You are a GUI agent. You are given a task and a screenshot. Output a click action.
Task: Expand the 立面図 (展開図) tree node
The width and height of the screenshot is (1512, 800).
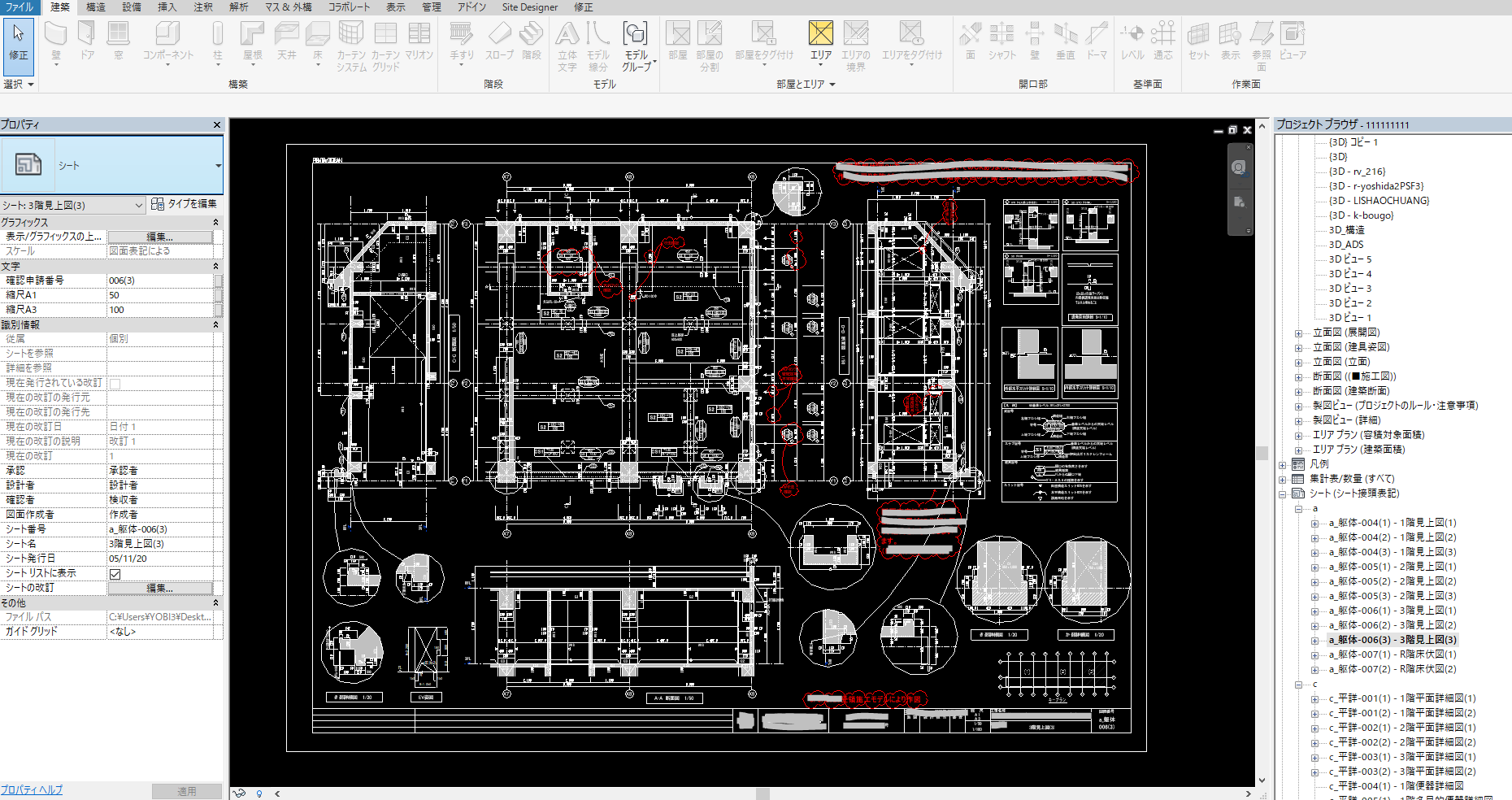point(1298,333)
